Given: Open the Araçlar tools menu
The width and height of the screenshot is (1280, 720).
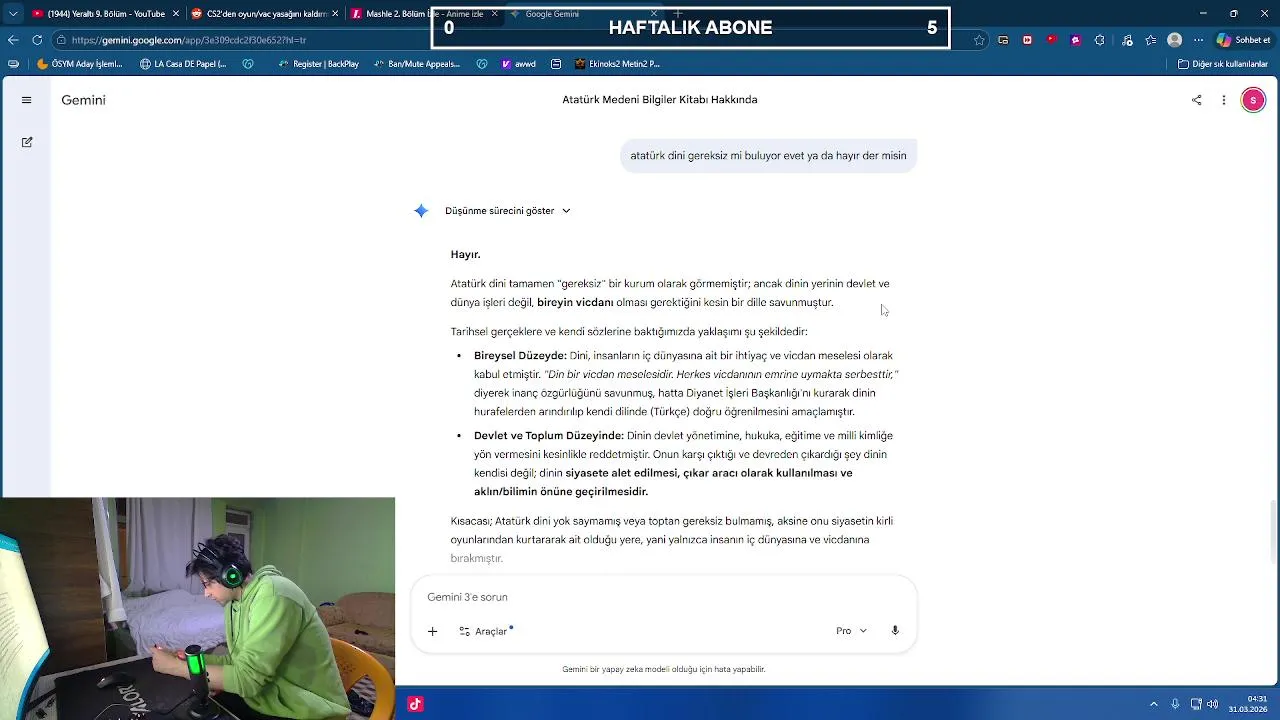Looking at the screenshot, I should point(484,631).
